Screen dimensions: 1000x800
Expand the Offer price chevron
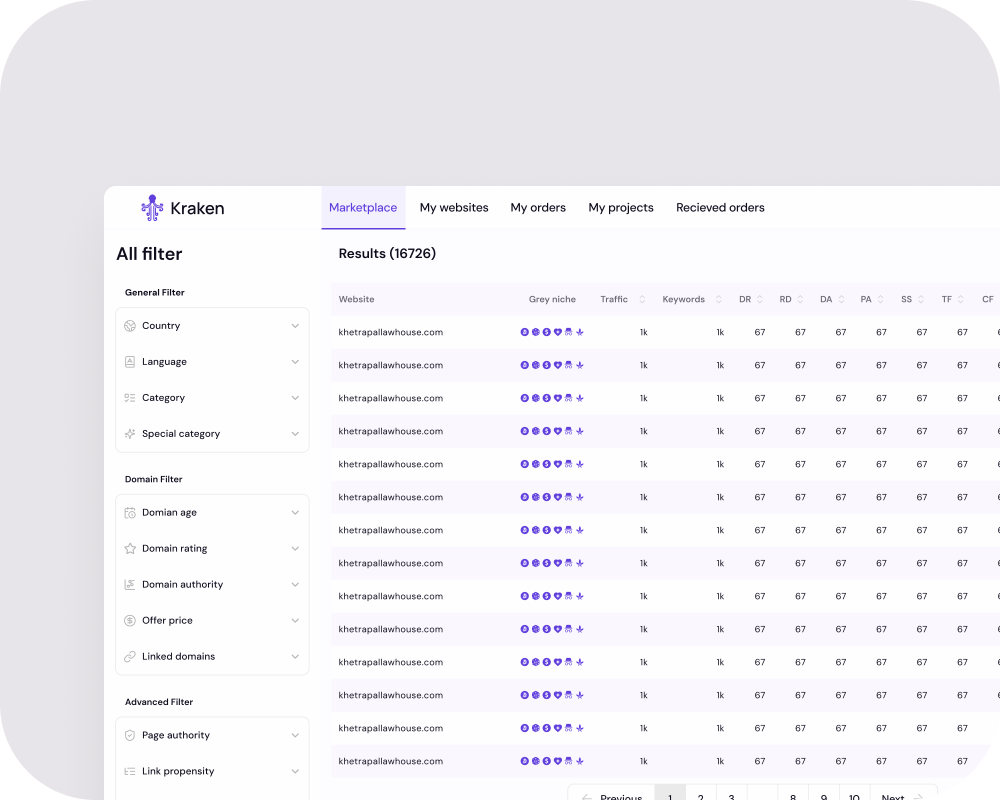(x=295, y=620)
